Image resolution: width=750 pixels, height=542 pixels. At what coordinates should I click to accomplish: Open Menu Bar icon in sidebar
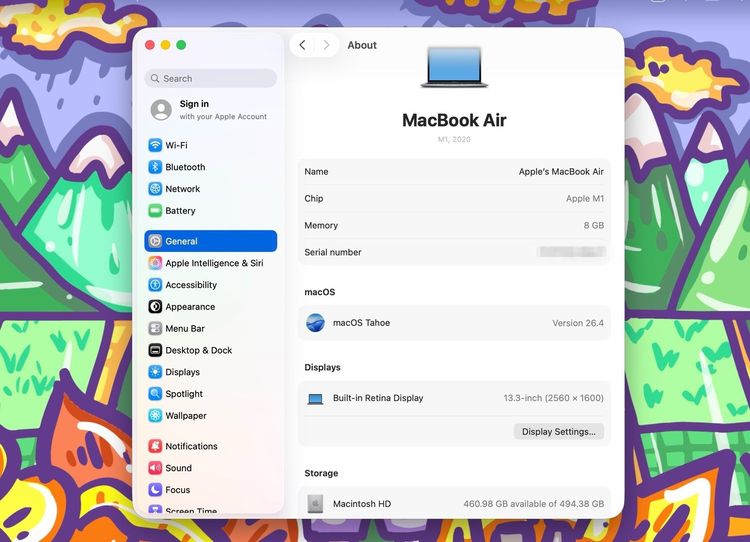coord(155,329)
